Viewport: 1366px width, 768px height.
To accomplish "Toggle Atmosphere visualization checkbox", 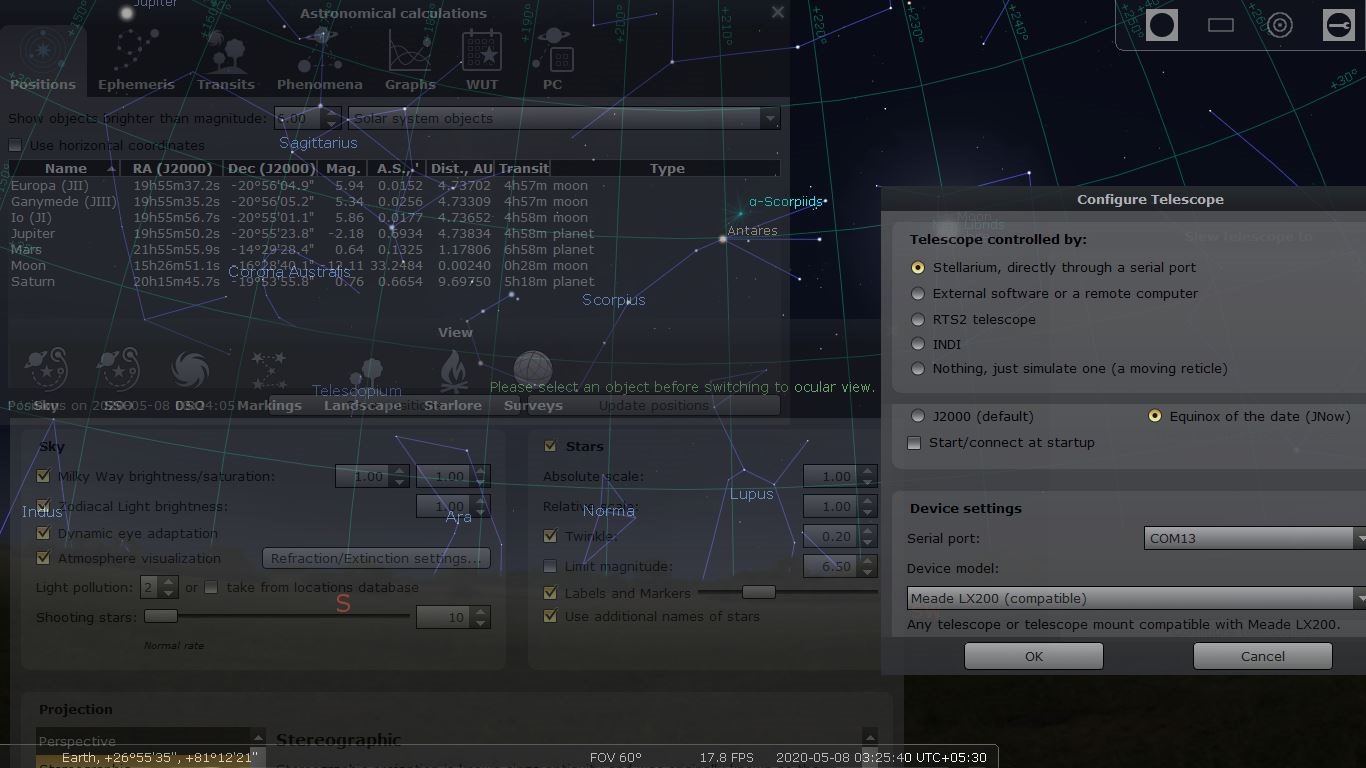I will (x=43, y=558).
